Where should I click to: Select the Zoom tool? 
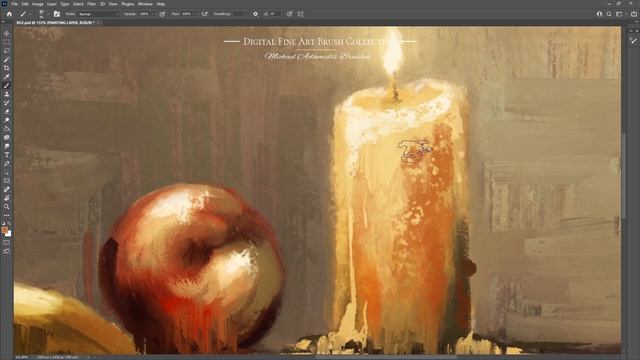pos(7,207)
